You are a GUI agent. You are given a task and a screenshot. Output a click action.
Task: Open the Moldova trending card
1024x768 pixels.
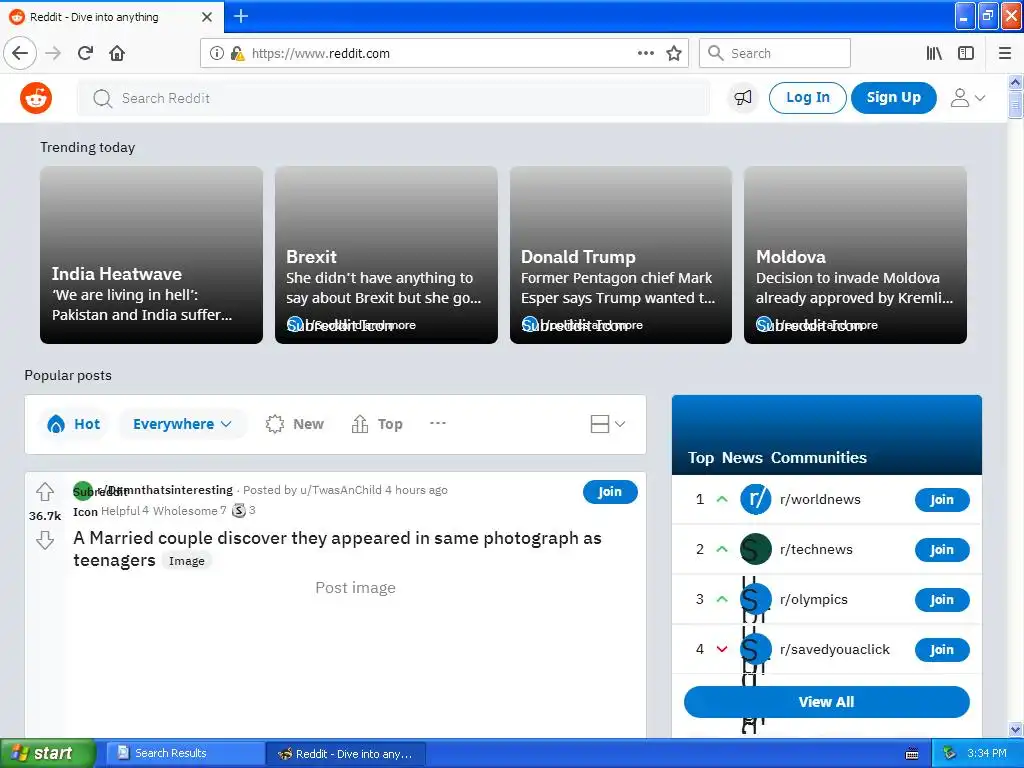click(x=855, y=255)
